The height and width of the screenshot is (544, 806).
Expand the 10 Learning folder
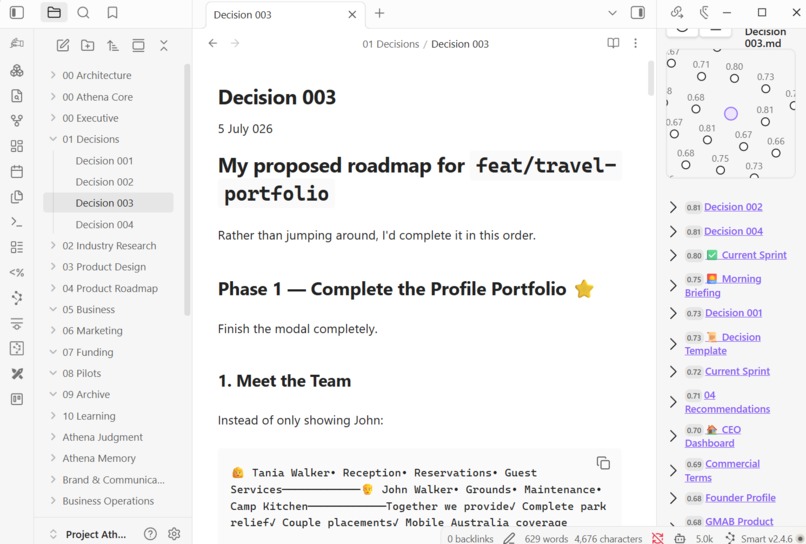[53, 415]
